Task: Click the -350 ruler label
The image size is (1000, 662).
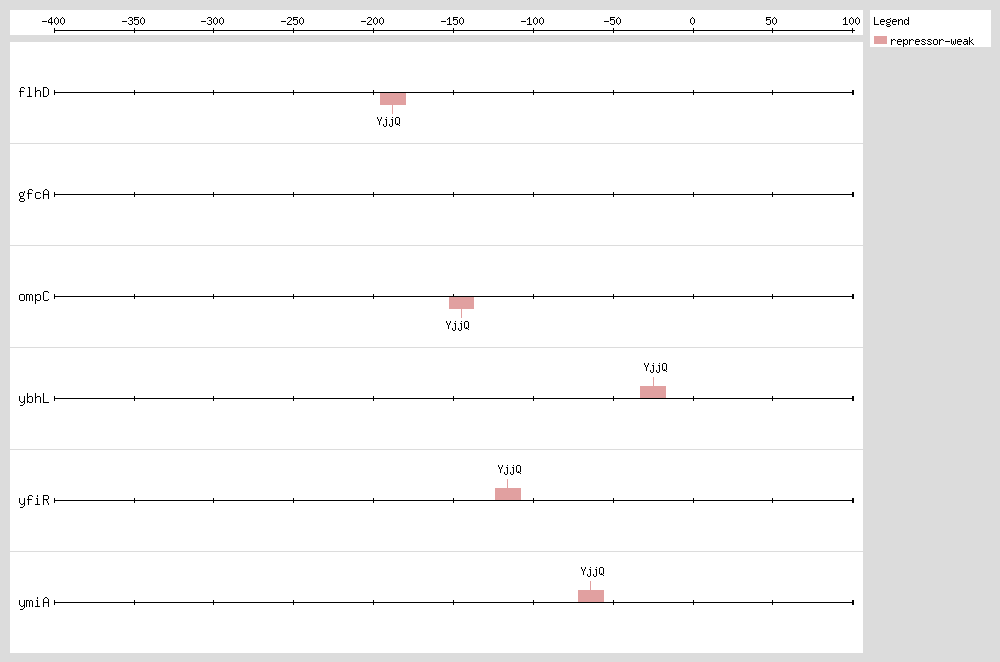Action: click(x=133, y=21)
